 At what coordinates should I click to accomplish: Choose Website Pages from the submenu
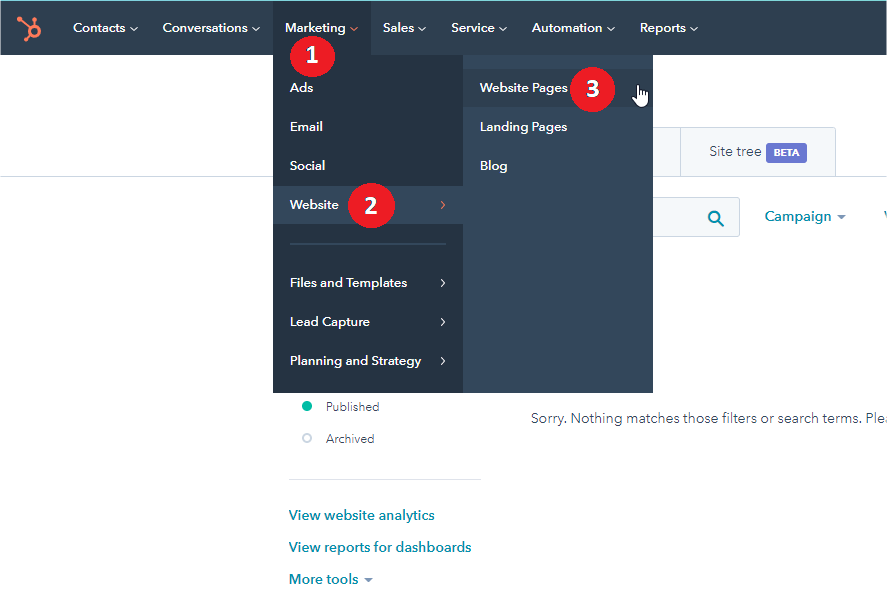point(523,88)
